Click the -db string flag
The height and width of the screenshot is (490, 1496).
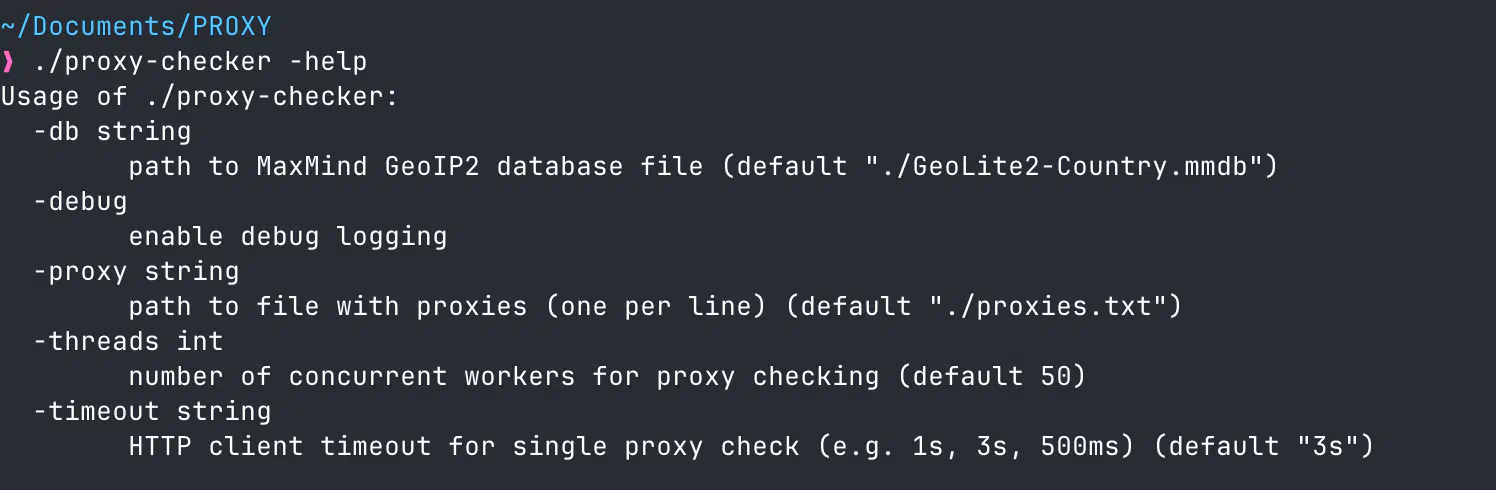112,131
